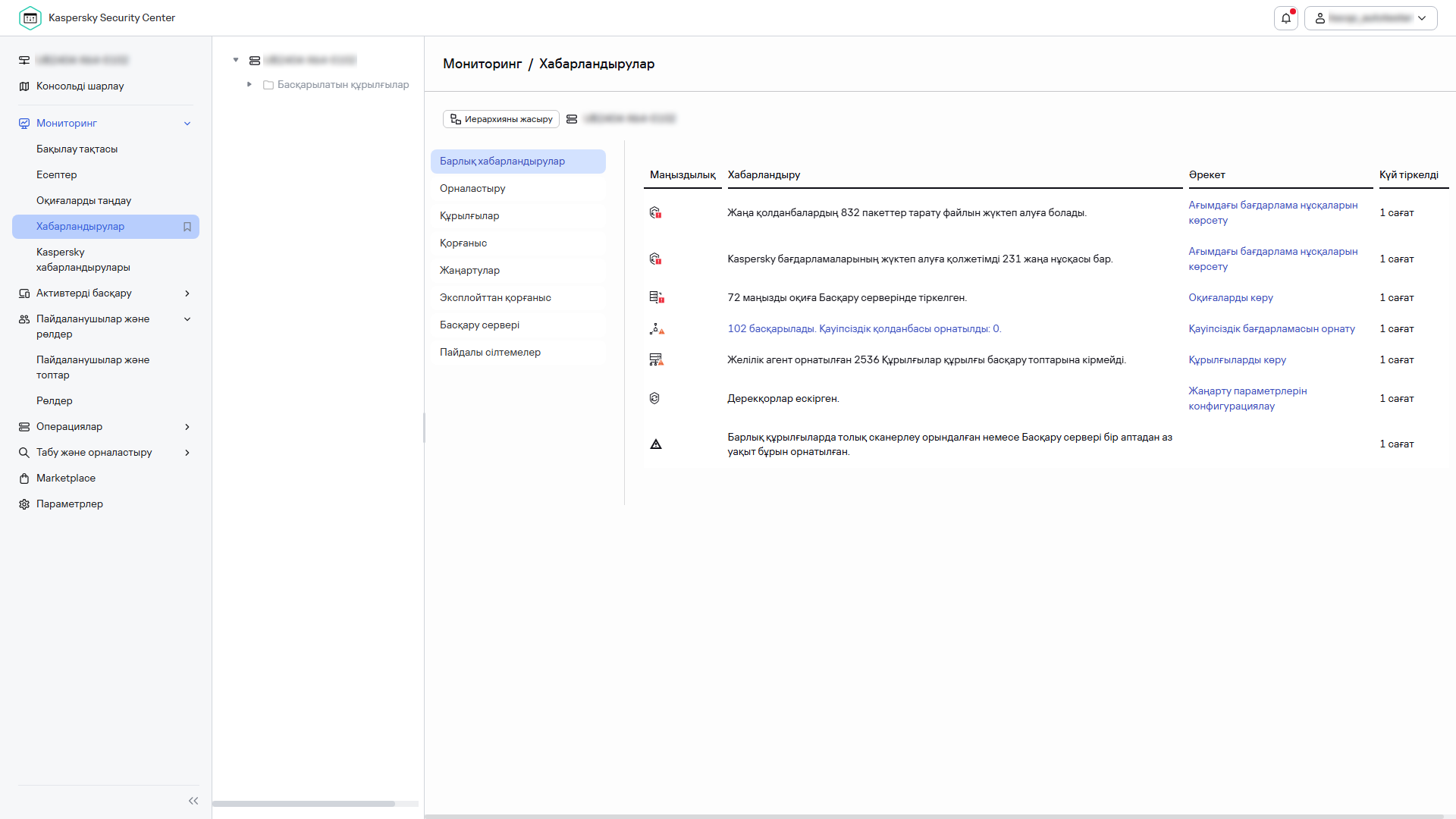Click the Marketplace bag icon
Image resolution: width=1456 pixels, height=819 pixels.
pos(24,479)
